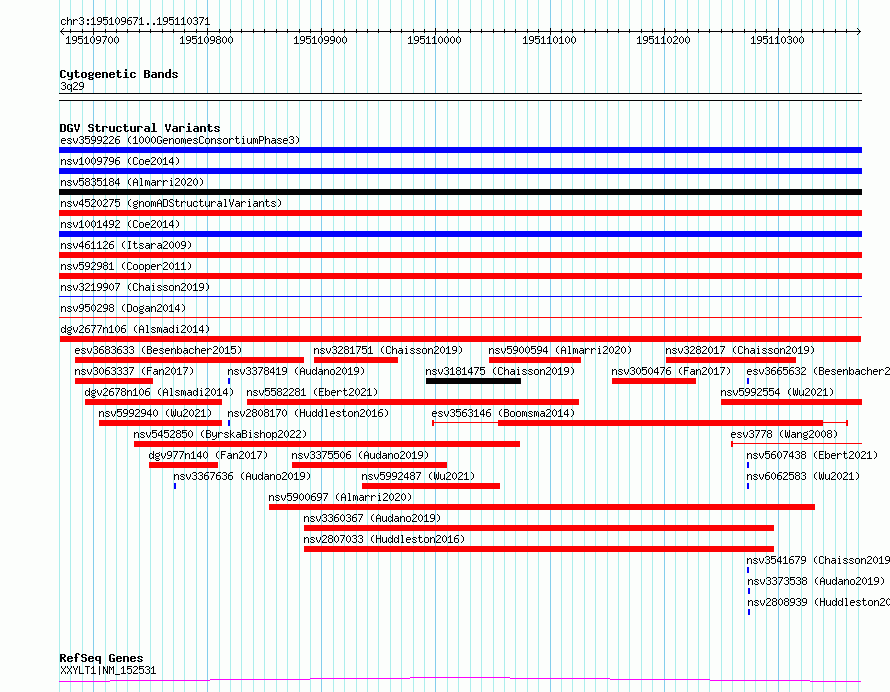
Task: Click the XXYLT1|NM_152531 gene label
Action: (x=108, y=670)
